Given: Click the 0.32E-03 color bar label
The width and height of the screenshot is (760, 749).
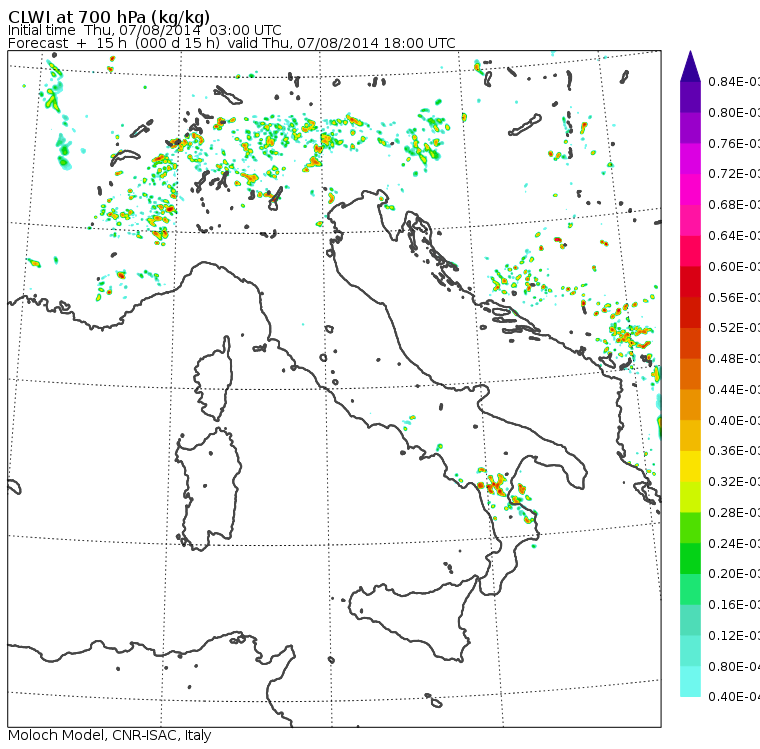Looking at the screenshot, I should pyautogui.click(x=734, y=482).
